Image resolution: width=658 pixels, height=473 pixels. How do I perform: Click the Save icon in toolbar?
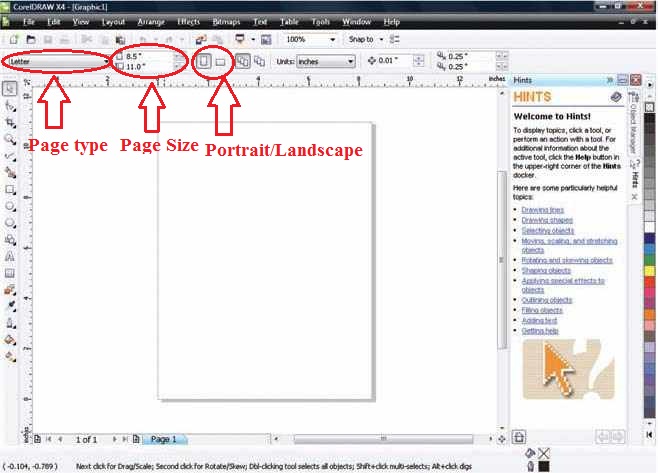[48, 39]
